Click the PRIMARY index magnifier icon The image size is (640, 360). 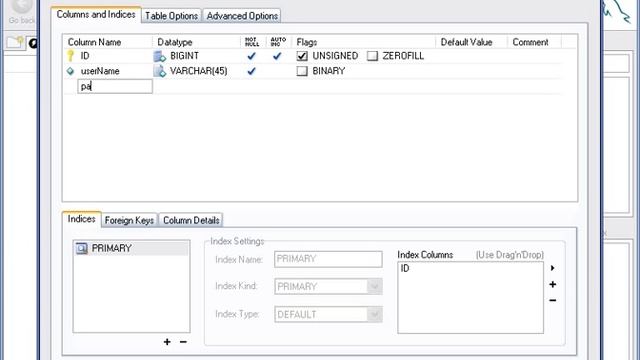[x=82, y=248]
